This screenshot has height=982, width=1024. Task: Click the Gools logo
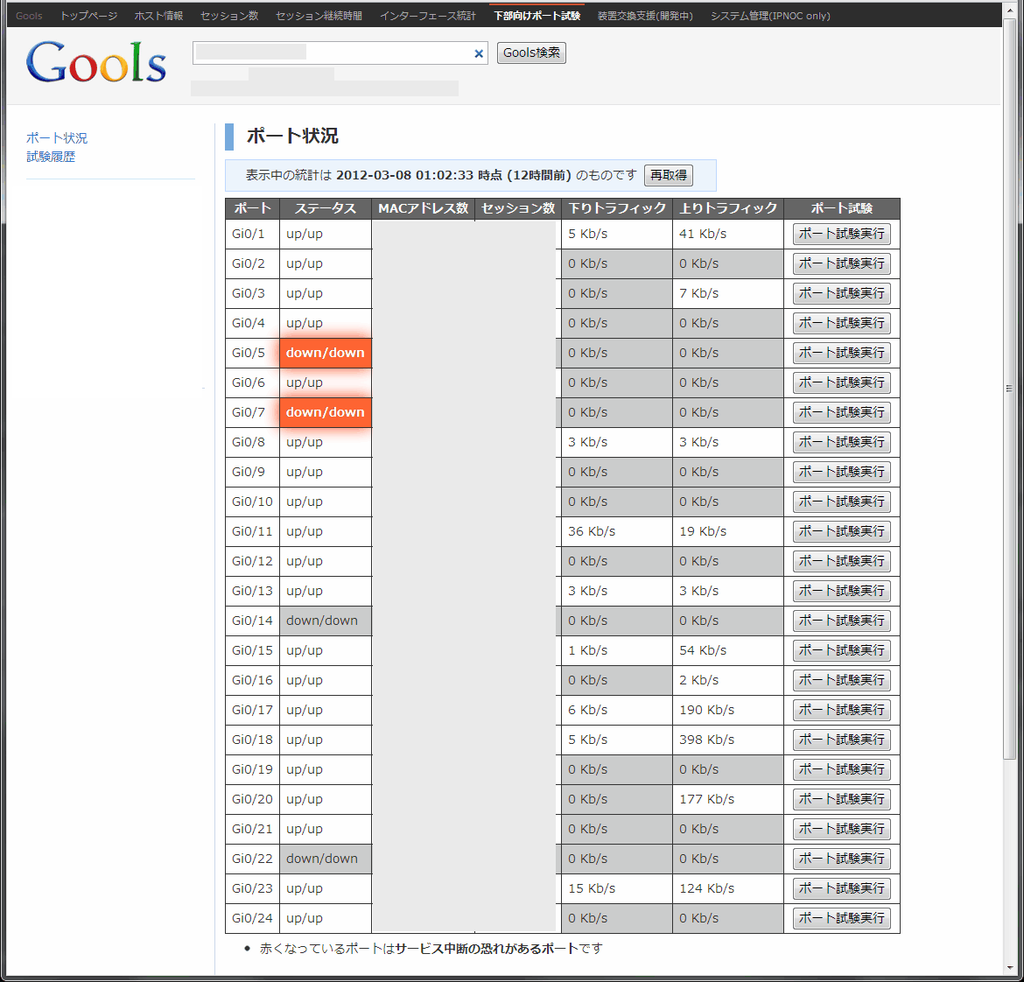[96, 62]
